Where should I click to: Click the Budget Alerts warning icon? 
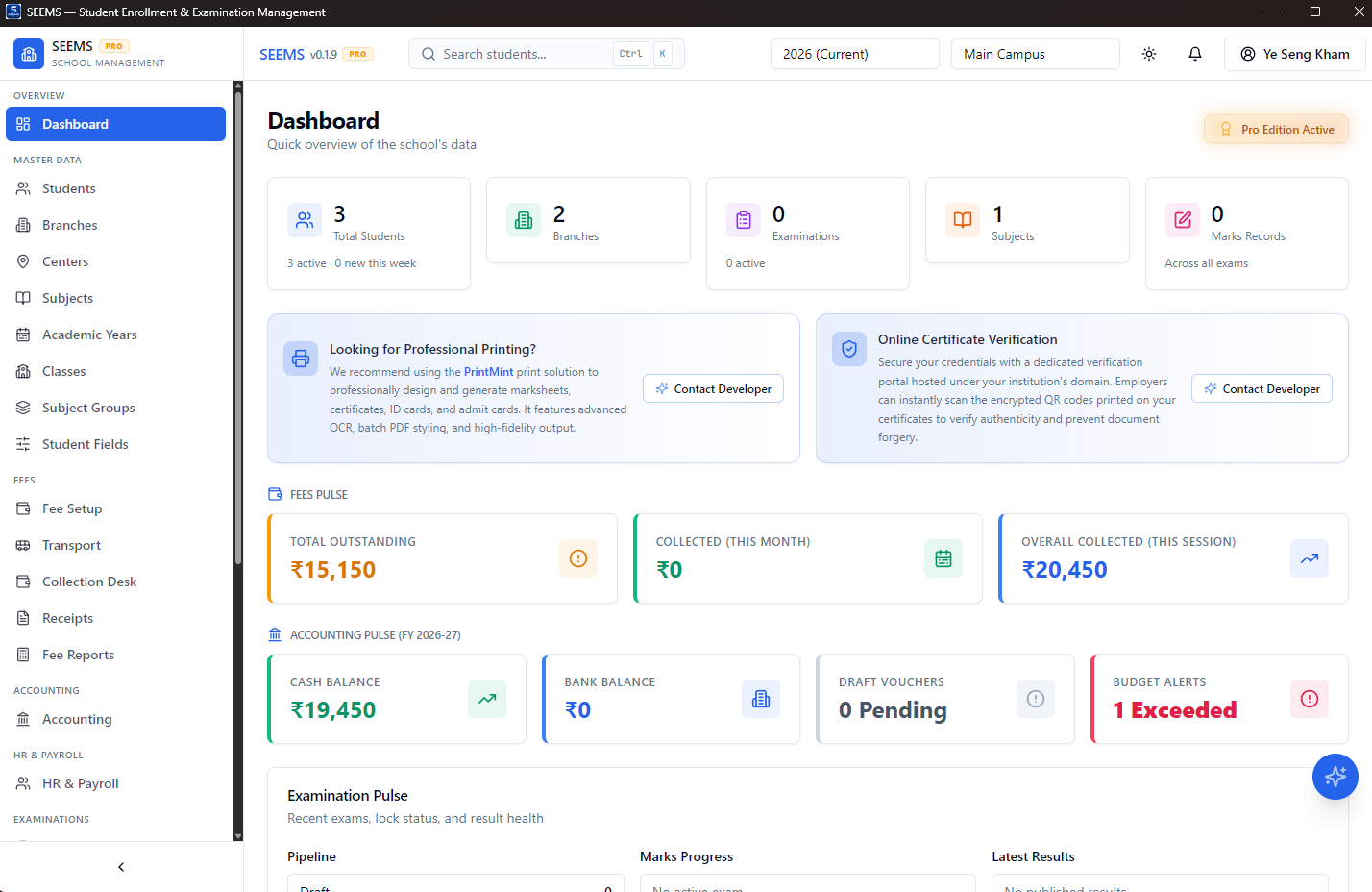click(1310, 699)
